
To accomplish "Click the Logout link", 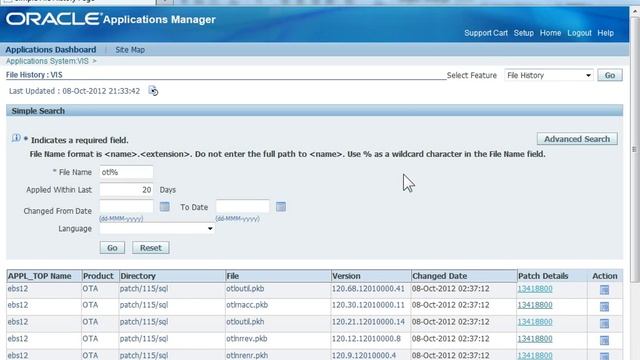I will point(579,33).
